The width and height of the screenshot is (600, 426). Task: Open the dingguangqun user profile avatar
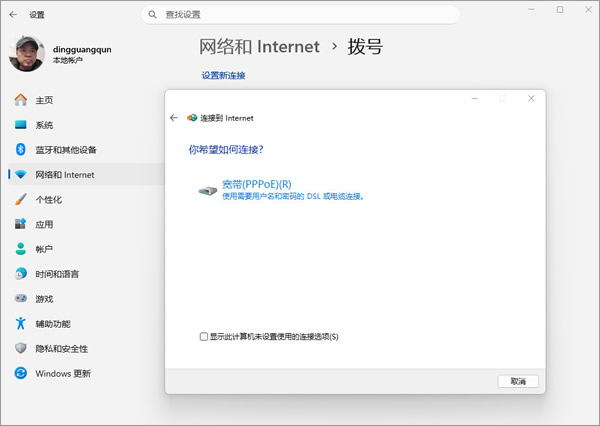[27, 54]
